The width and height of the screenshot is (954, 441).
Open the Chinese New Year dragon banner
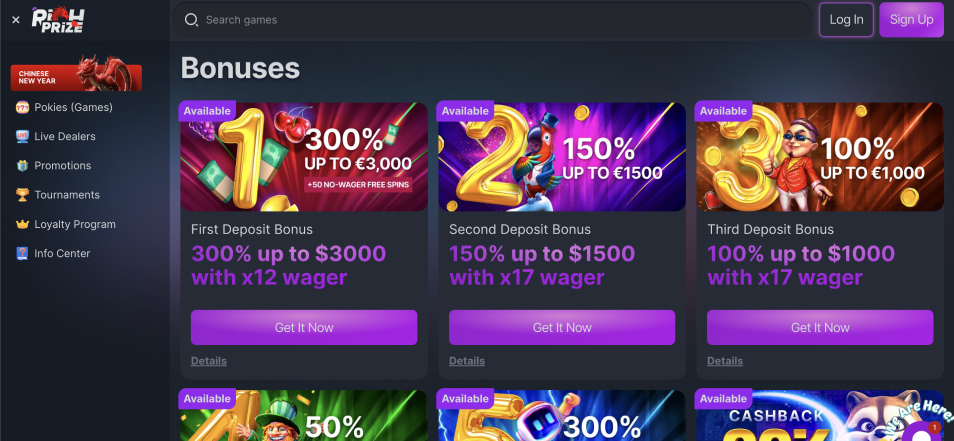pyautogui.click(x=76, y=74)
